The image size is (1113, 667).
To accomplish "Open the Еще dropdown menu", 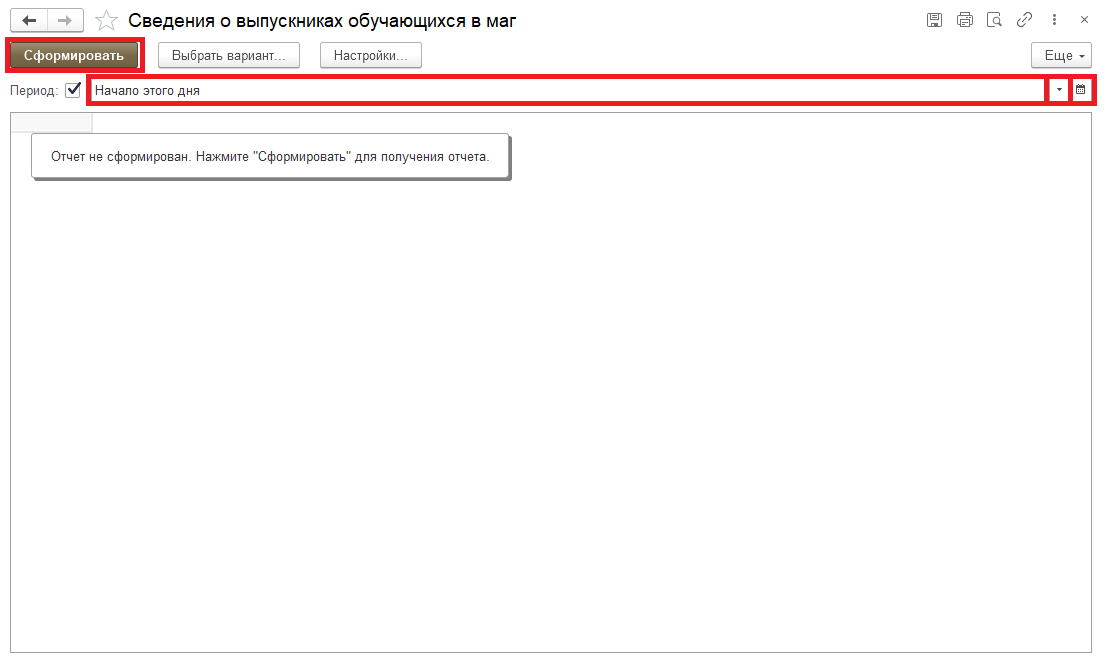I will (x=1060, y=56).
